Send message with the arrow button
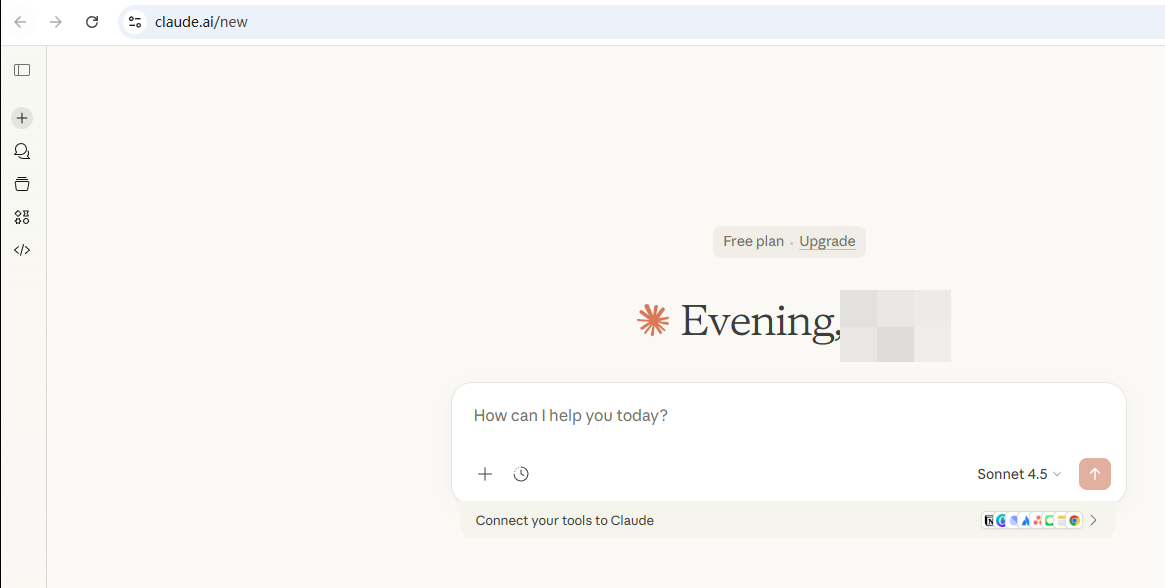Screen dimensions: 1165x588 pos(1094,474)
